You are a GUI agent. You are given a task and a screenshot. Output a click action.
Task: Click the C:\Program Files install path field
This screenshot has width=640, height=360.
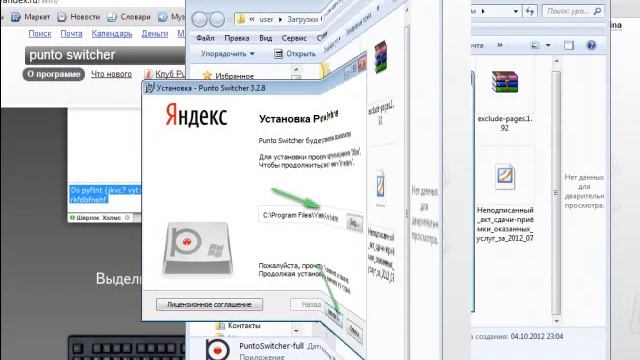point(300,216)
